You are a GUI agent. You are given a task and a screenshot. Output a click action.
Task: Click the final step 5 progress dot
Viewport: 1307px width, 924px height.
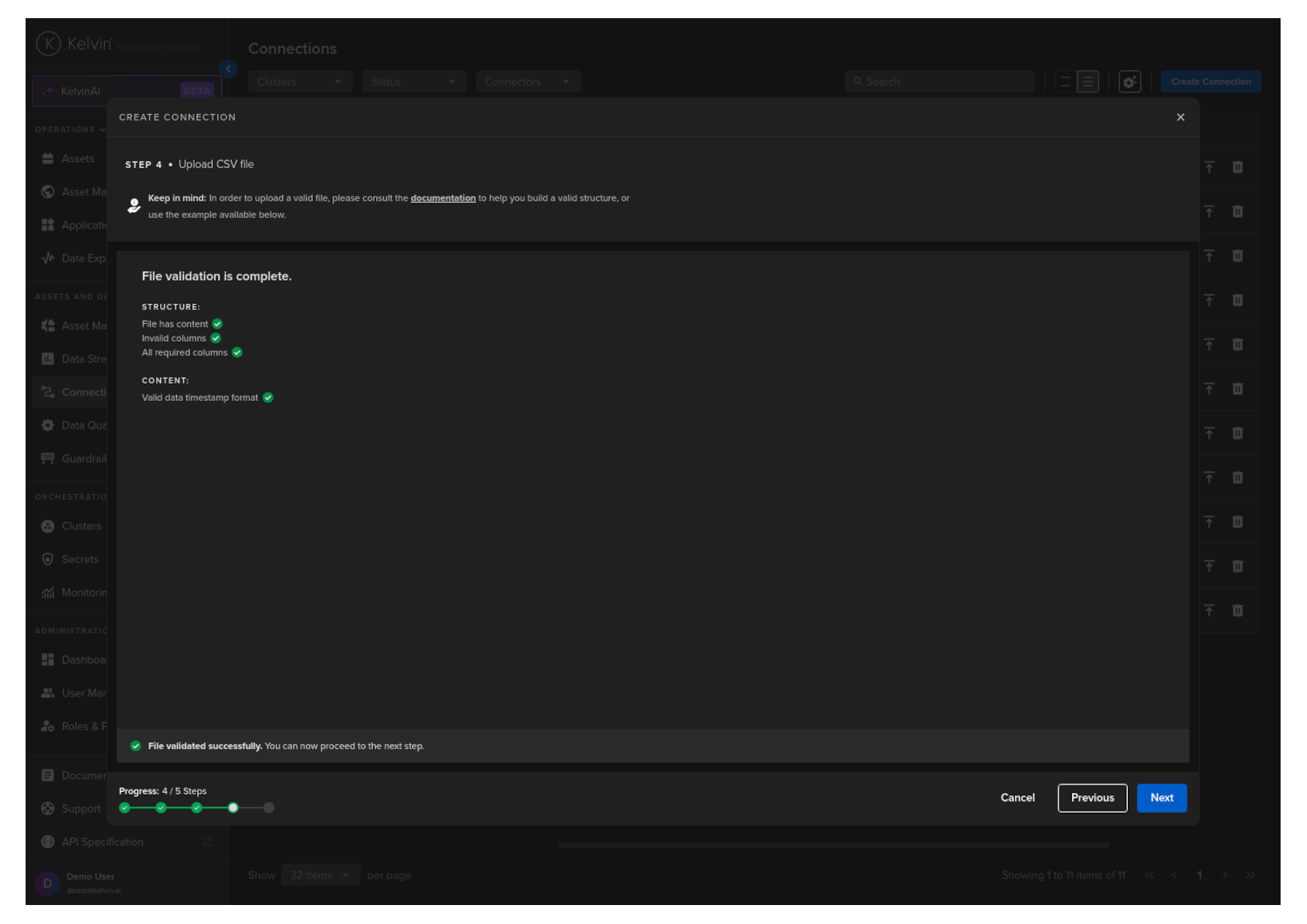[268, 808]
